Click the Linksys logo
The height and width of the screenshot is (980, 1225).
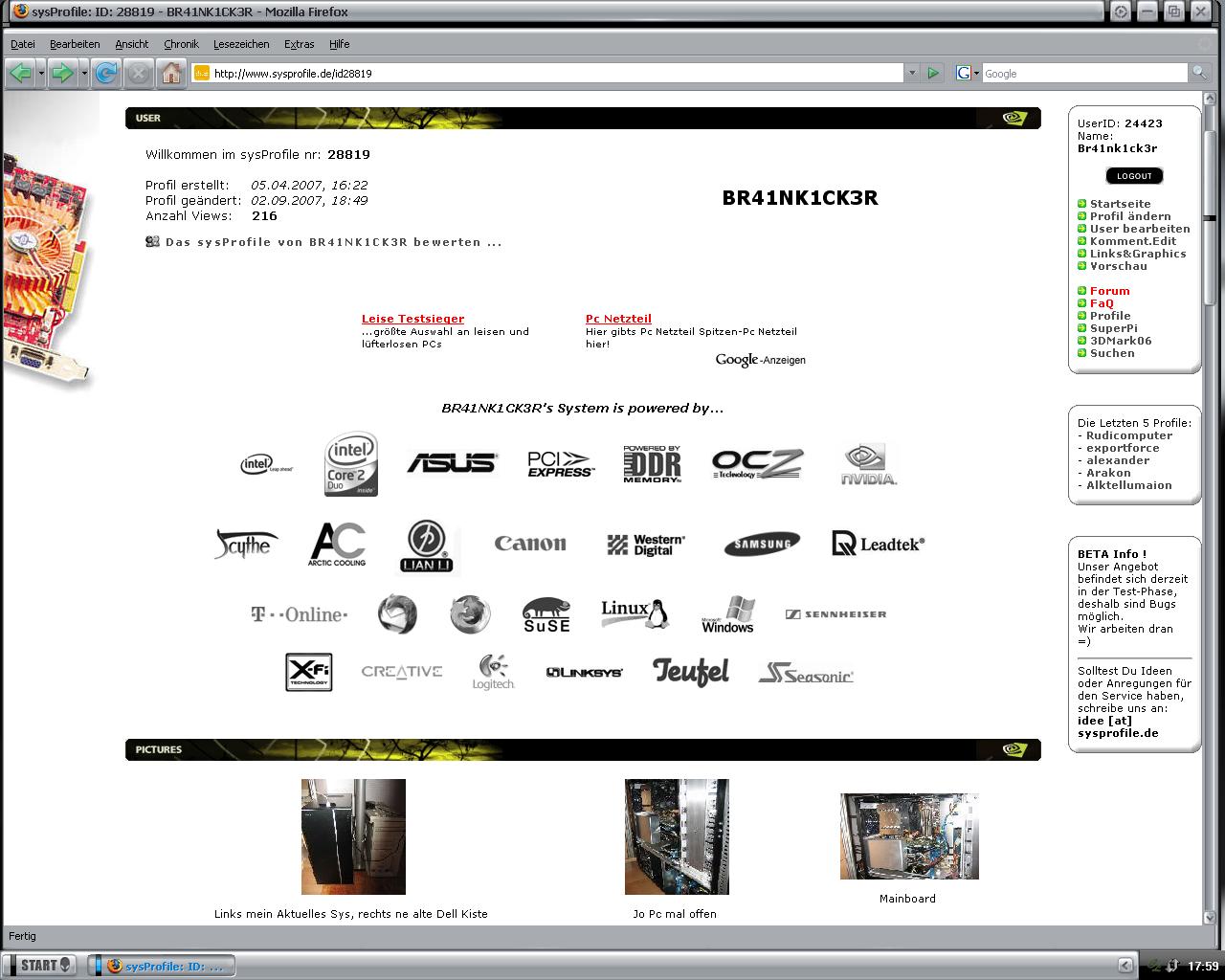[585, 673]
